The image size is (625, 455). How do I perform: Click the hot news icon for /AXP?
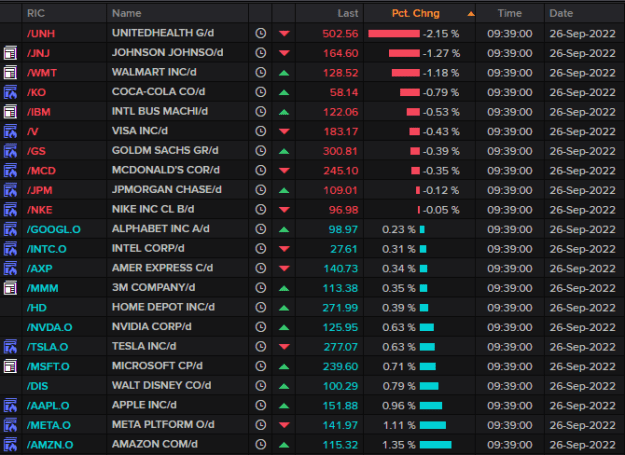coord(10,268)
